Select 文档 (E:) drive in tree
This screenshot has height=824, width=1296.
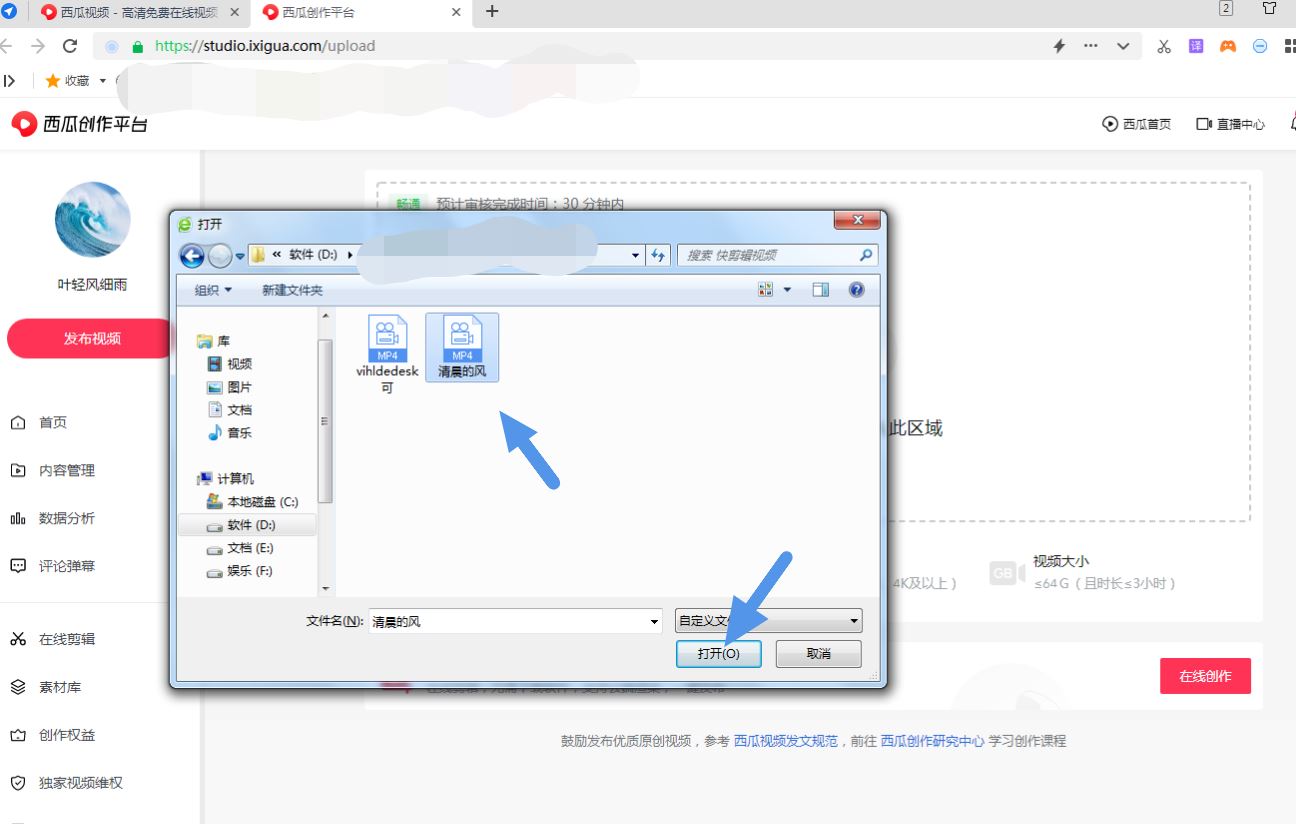coord(240,548)
